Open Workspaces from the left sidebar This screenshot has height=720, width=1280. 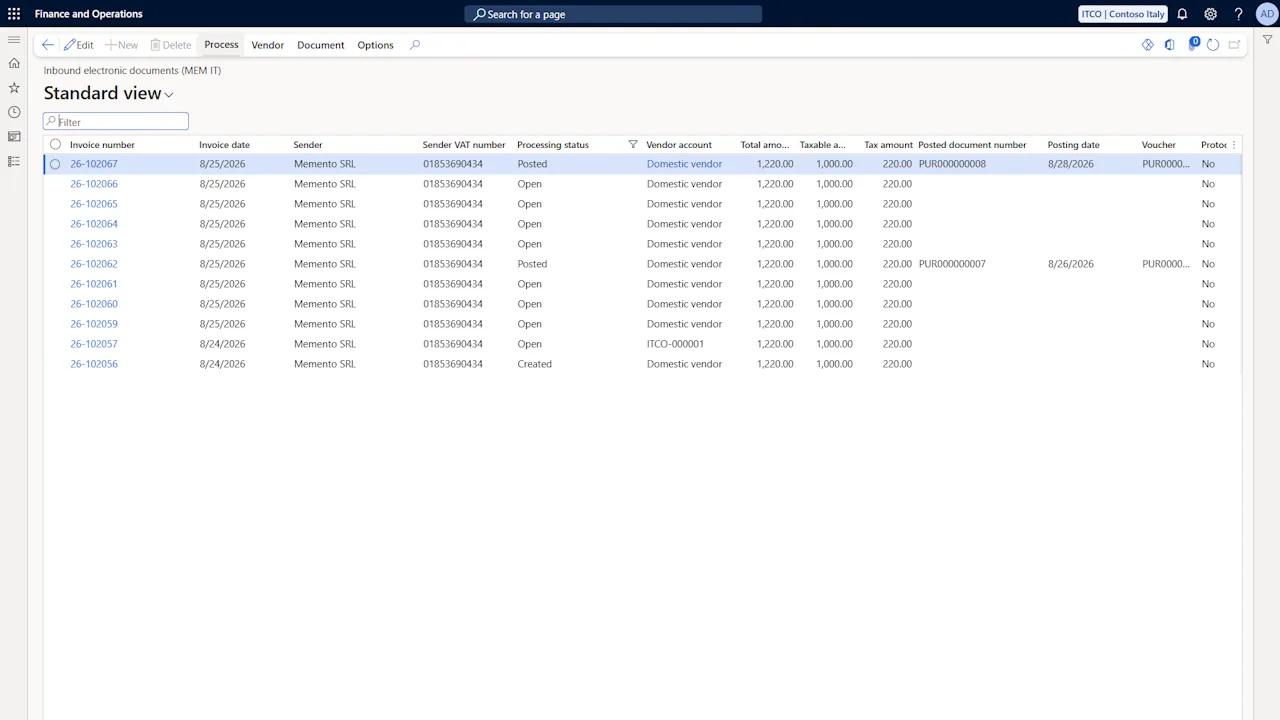14,137
